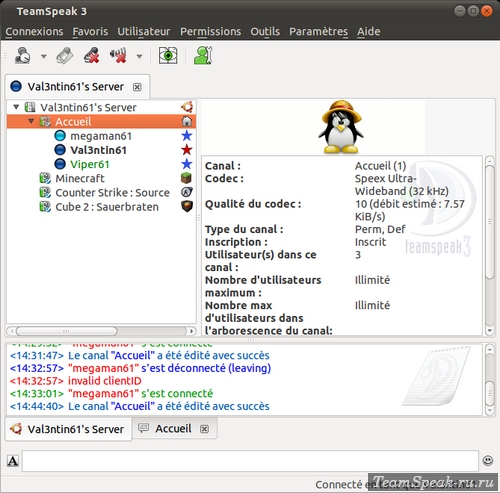
Task: Click the Contacts manager green user icon
Action: [x=203, y=55]
